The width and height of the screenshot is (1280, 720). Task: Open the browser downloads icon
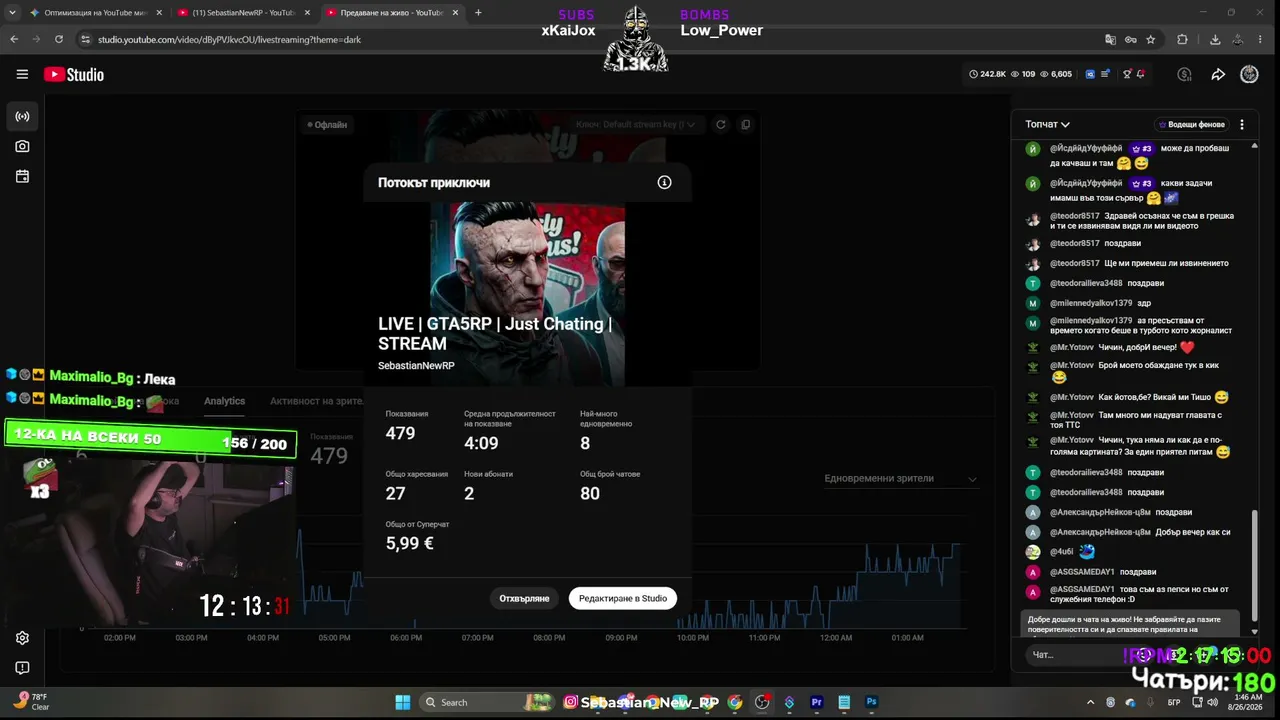pyautogui.click(x=1215, y=40)
